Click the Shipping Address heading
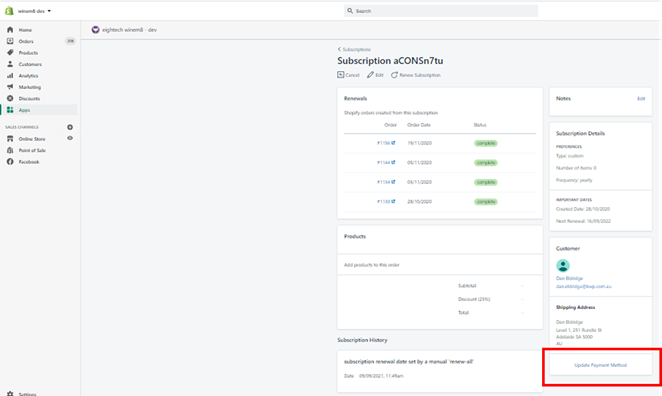Screen dimensions: 662x396 (x=575, y=307)
